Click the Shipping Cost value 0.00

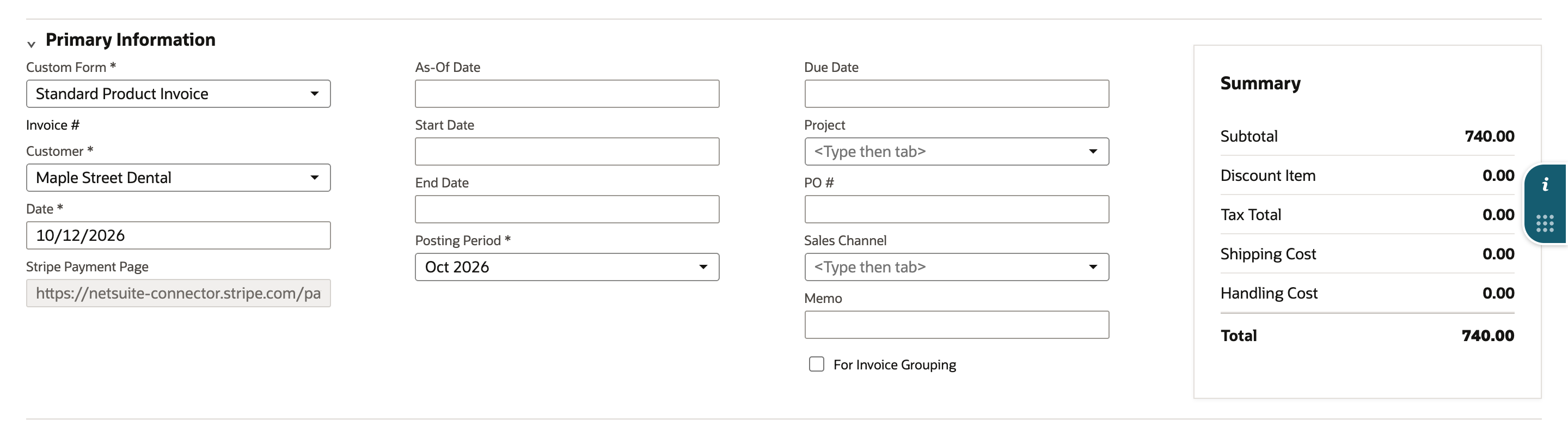pyautogui.click(x=1498, y=254)
